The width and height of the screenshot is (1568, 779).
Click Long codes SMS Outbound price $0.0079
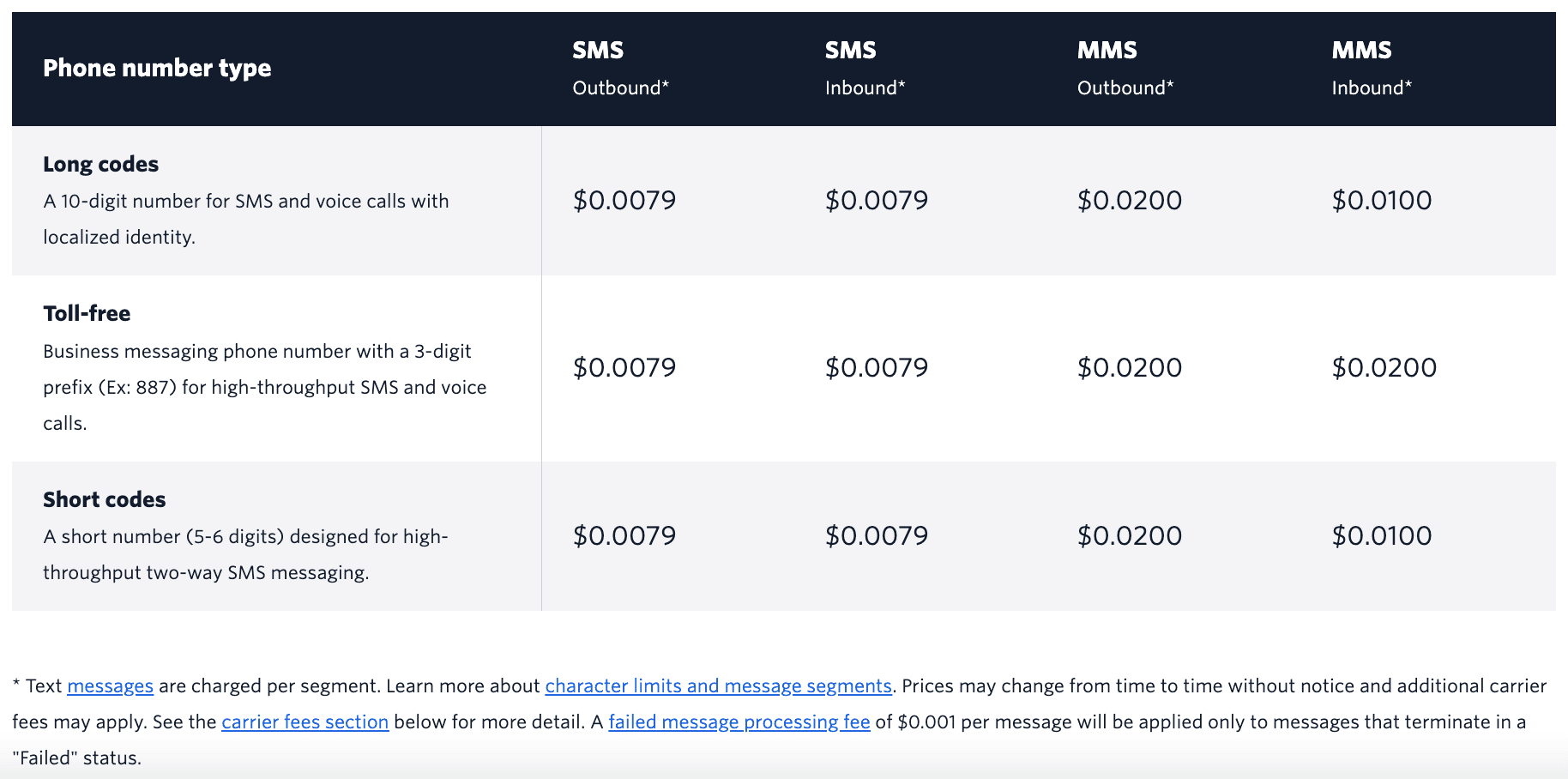pyautogui.click(x=624, y=200)
